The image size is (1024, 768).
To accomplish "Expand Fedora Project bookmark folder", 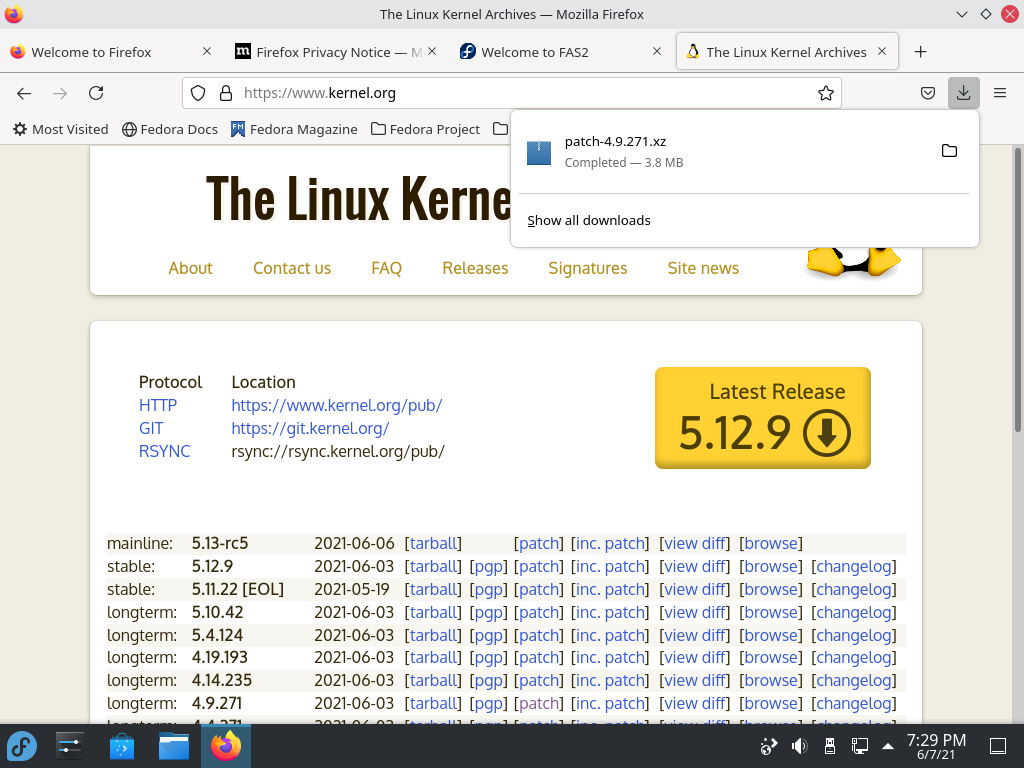I will [x=425, y=129].
